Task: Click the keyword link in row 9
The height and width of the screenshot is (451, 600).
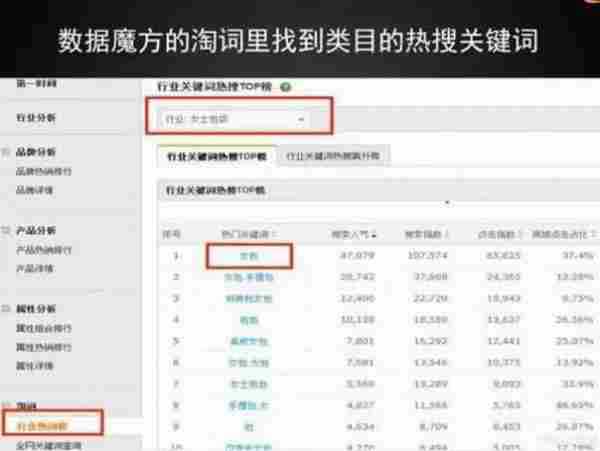Action: [x=249, y=427]
